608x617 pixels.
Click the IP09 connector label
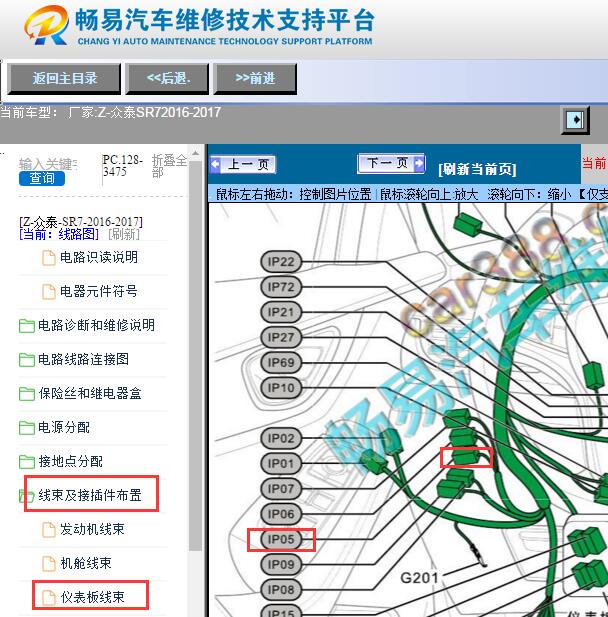pyautogui.click(x=281, y=564)
